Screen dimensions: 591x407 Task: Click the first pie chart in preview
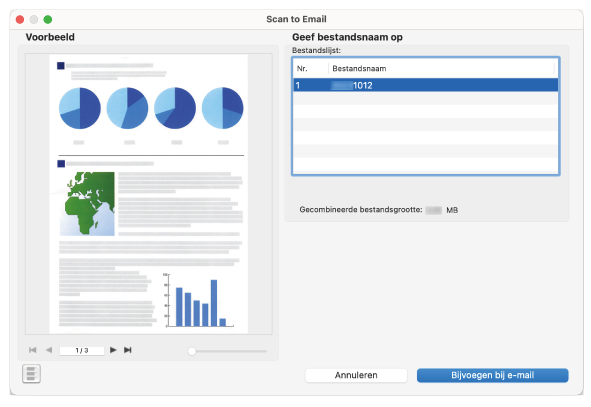pos(80,108)
